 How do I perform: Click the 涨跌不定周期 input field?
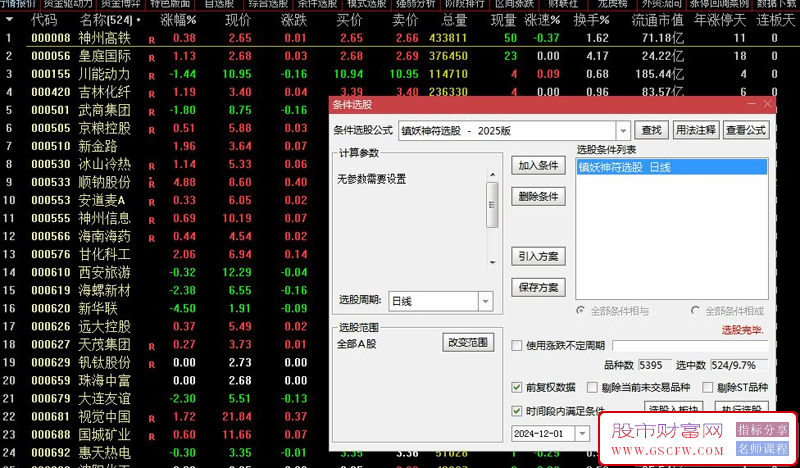pyautogui.click(x=690, y=346)
